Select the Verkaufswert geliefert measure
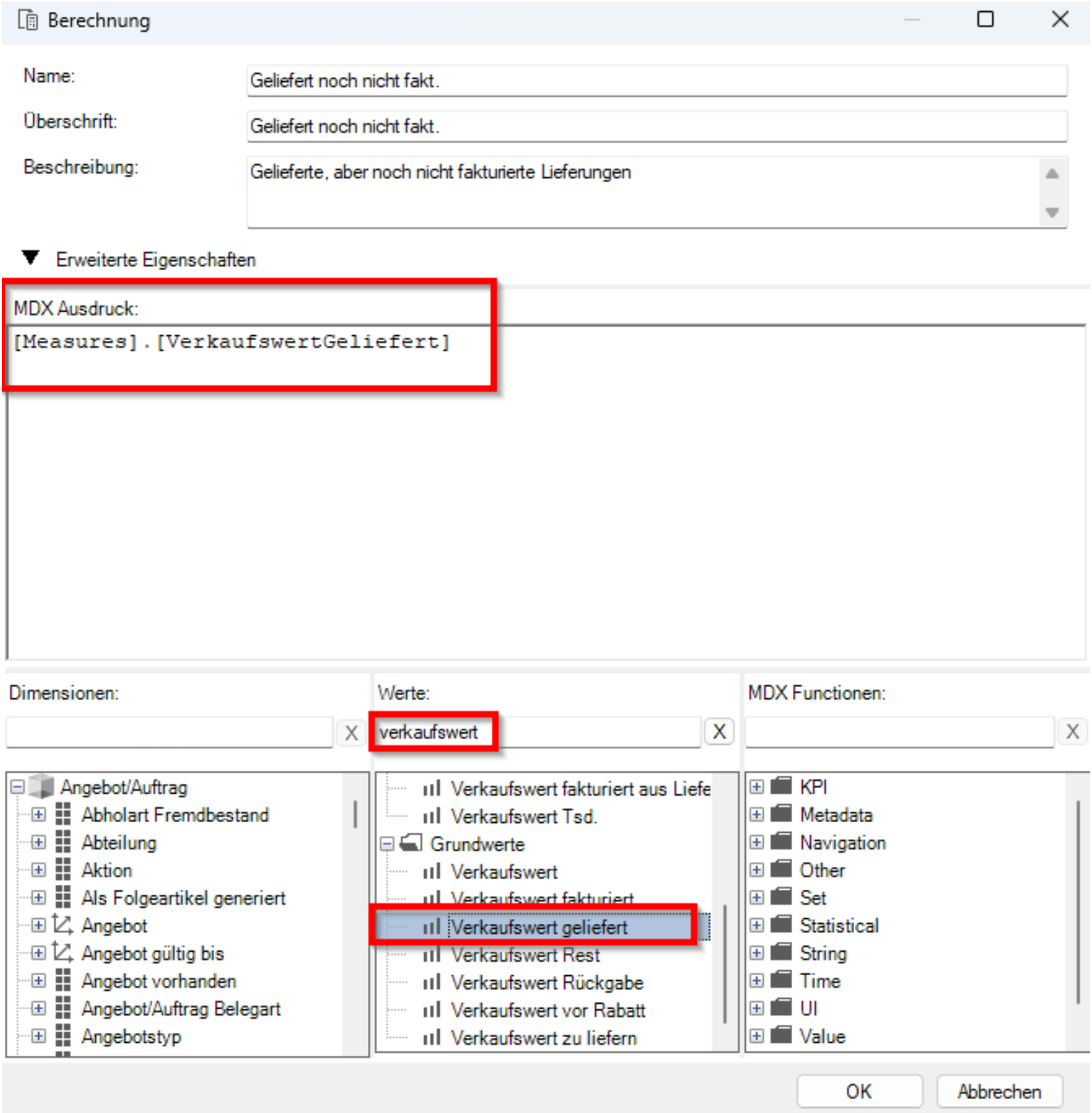The height and width of the screenshot is (1113, 1092). click(539, 927)
